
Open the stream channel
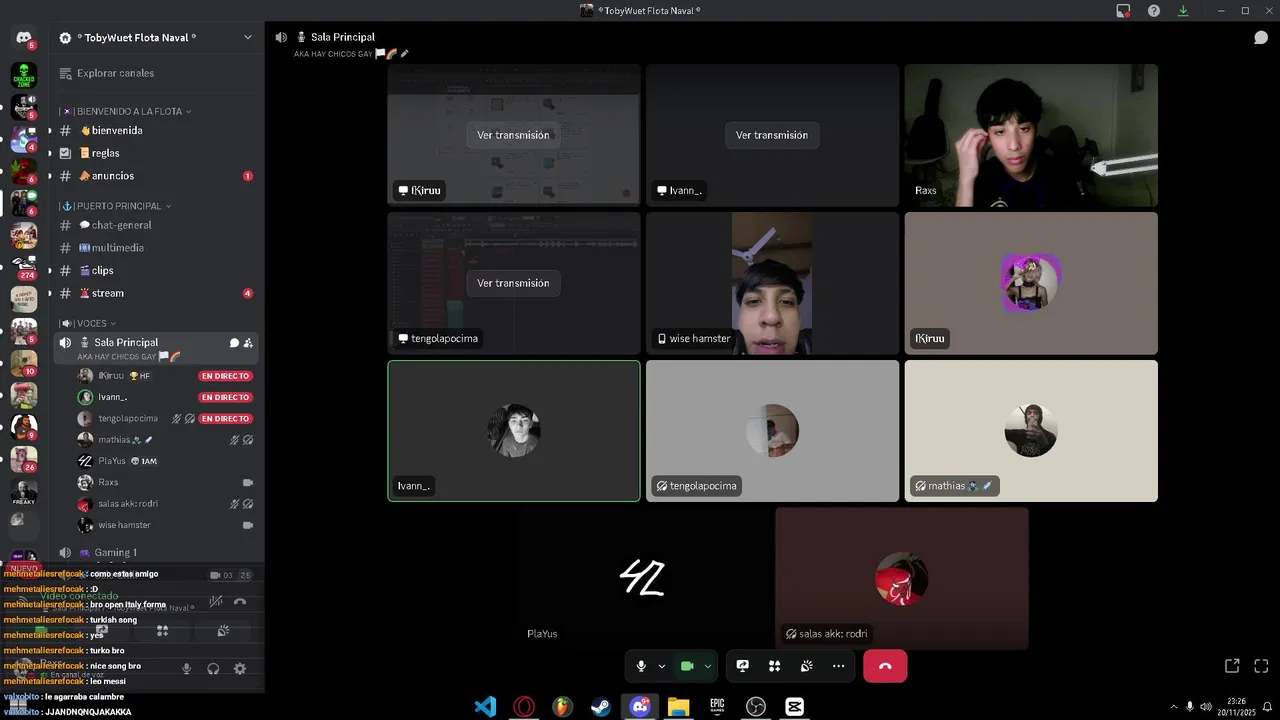pos(157,293)
